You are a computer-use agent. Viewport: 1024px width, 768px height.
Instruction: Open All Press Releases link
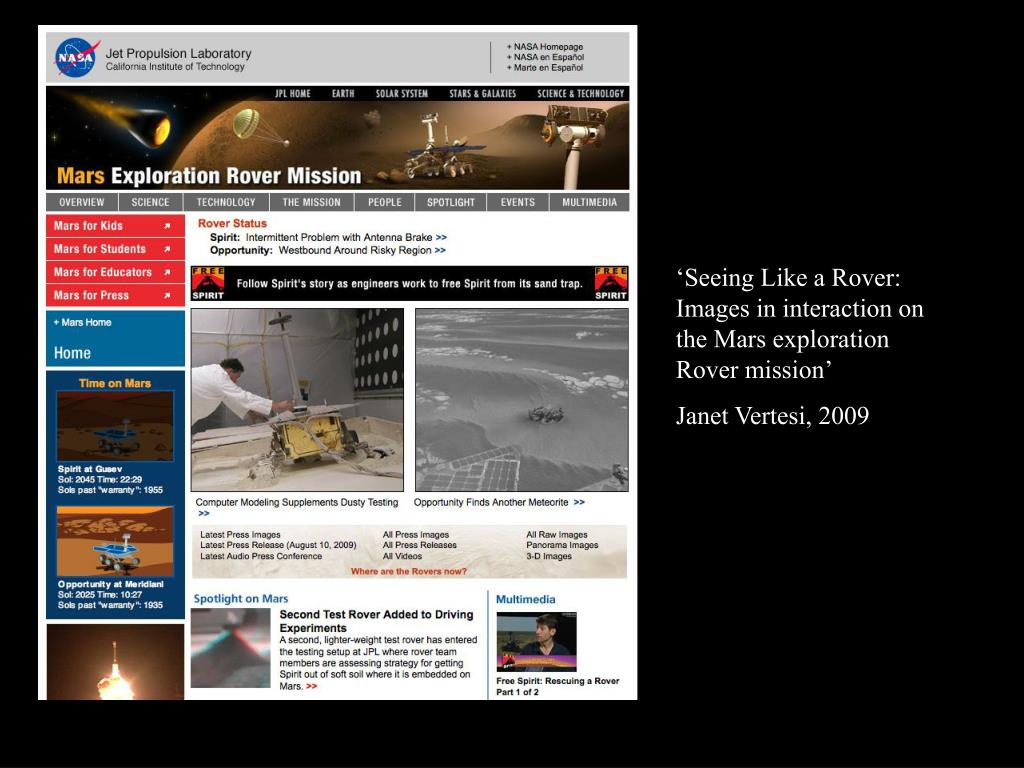(420, 545)
